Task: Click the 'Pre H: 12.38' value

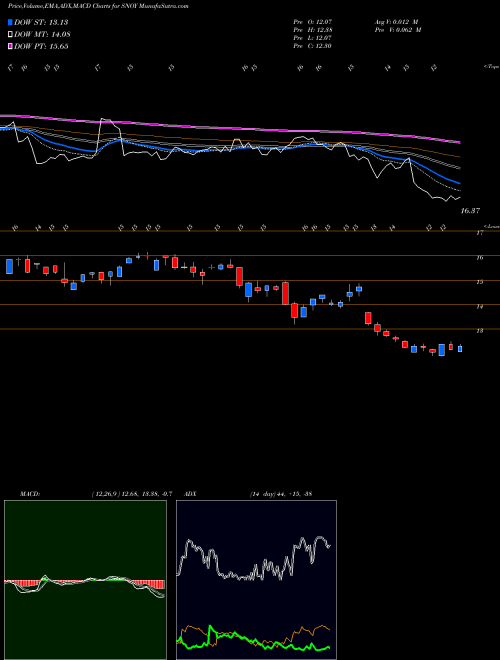Action: [x=313, y=30]
